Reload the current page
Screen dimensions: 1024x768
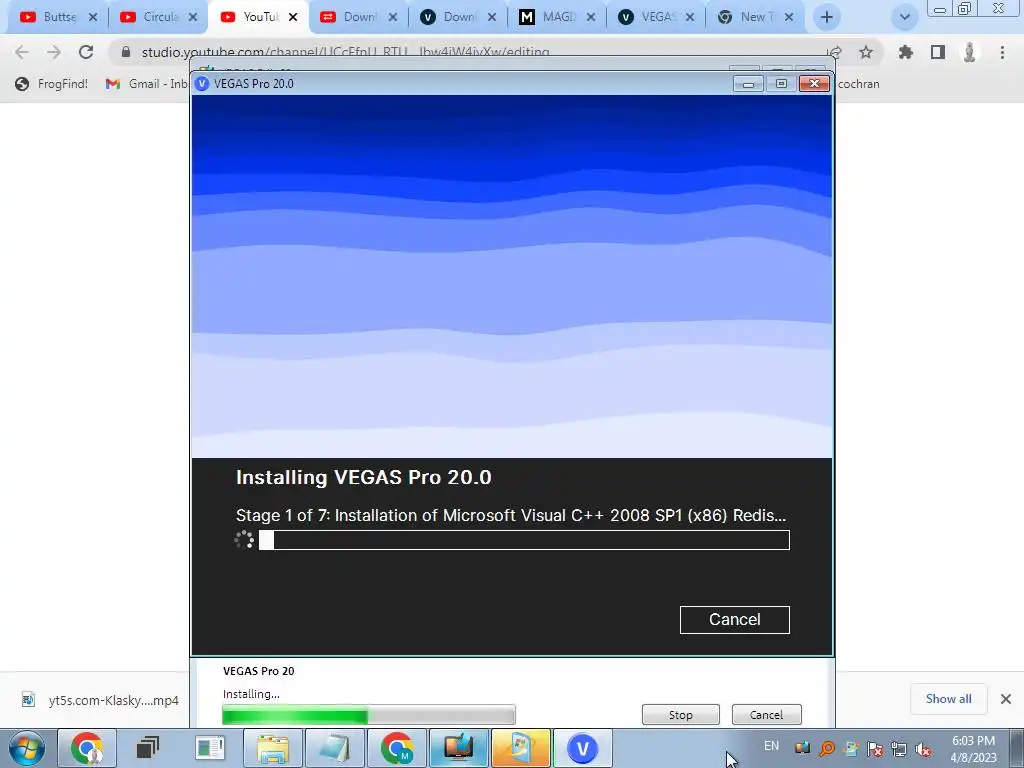(86, 52)
